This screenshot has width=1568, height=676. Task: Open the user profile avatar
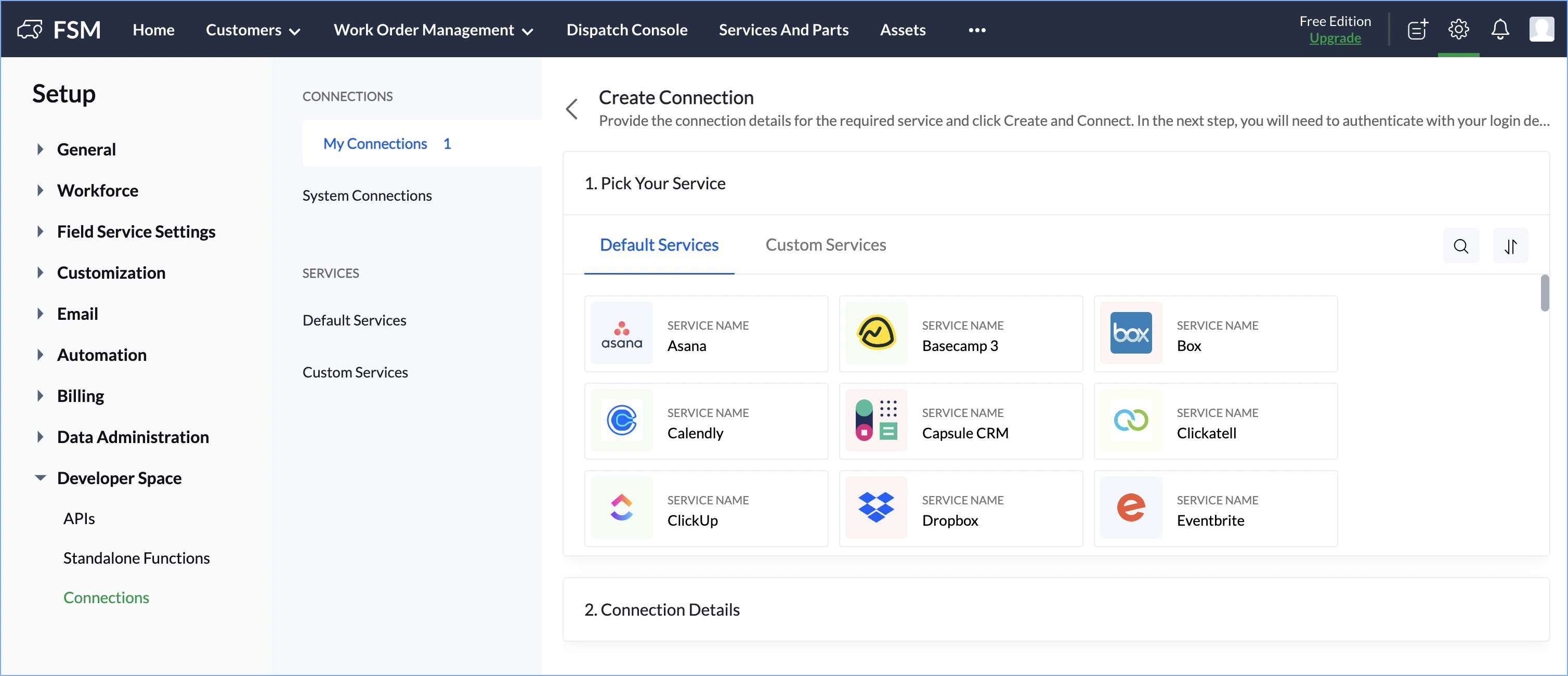click(x=1540, y=29)
